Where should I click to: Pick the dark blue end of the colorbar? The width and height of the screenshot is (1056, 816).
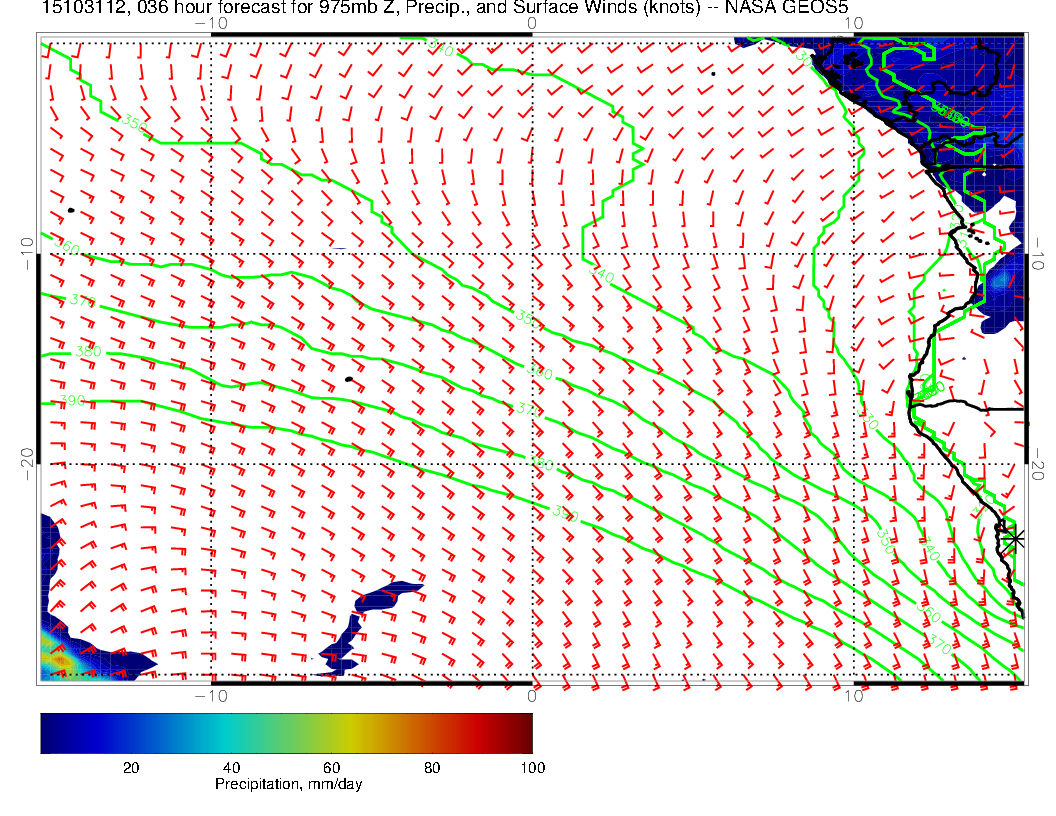click(50, 733)
